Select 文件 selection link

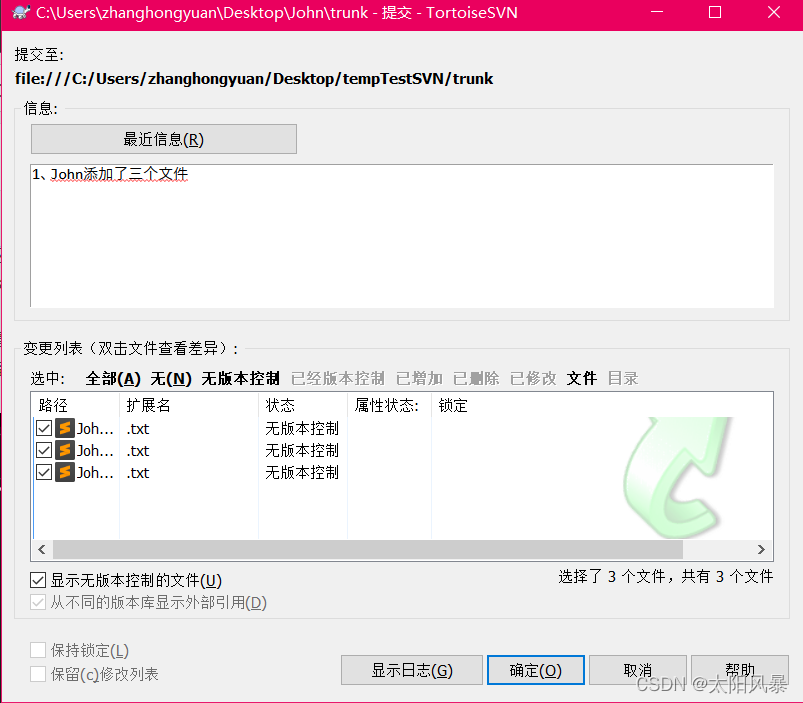pos(582,378)
